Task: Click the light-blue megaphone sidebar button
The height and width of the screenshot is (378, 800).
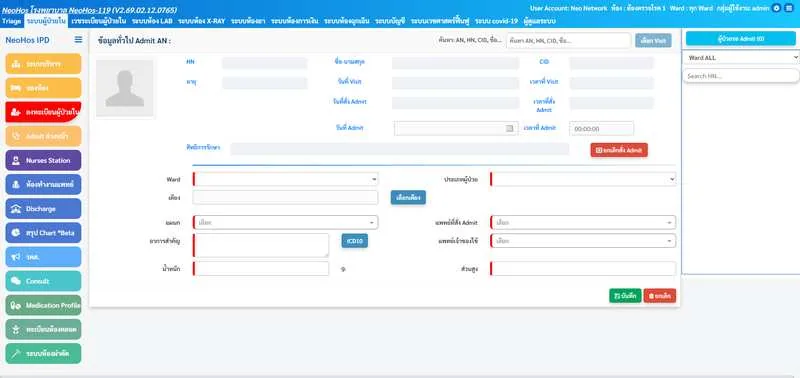Action: [x=43, y=257]
